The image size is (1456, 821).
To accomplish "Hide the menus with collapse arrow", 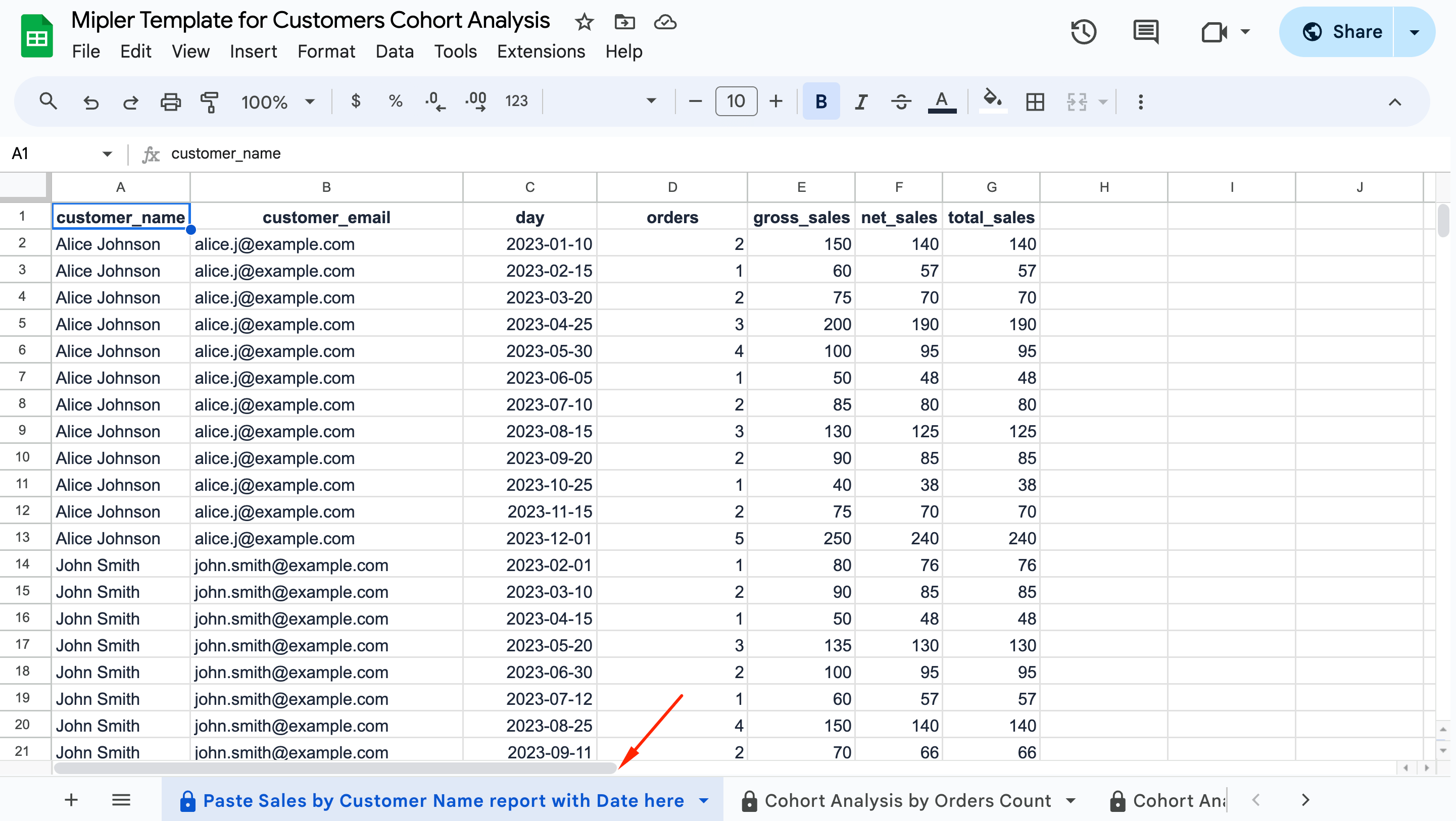I will point(1394,101).
